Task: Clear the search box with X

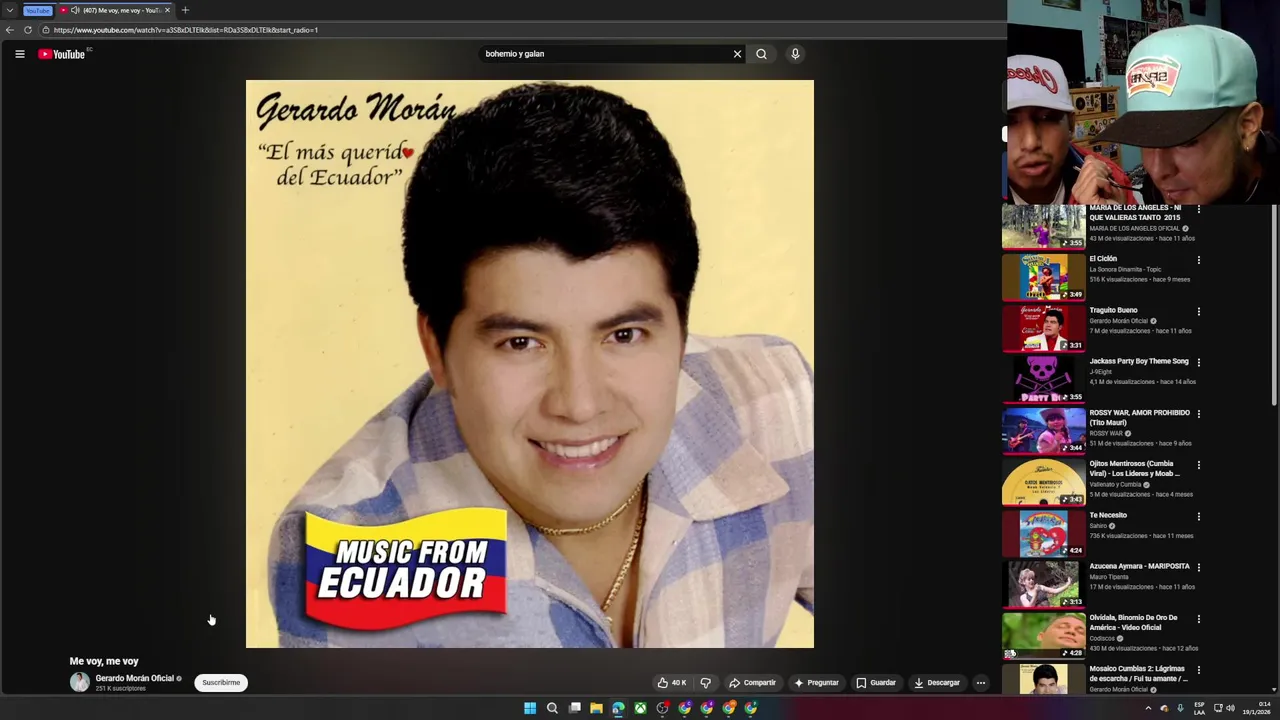Action: 737,54
